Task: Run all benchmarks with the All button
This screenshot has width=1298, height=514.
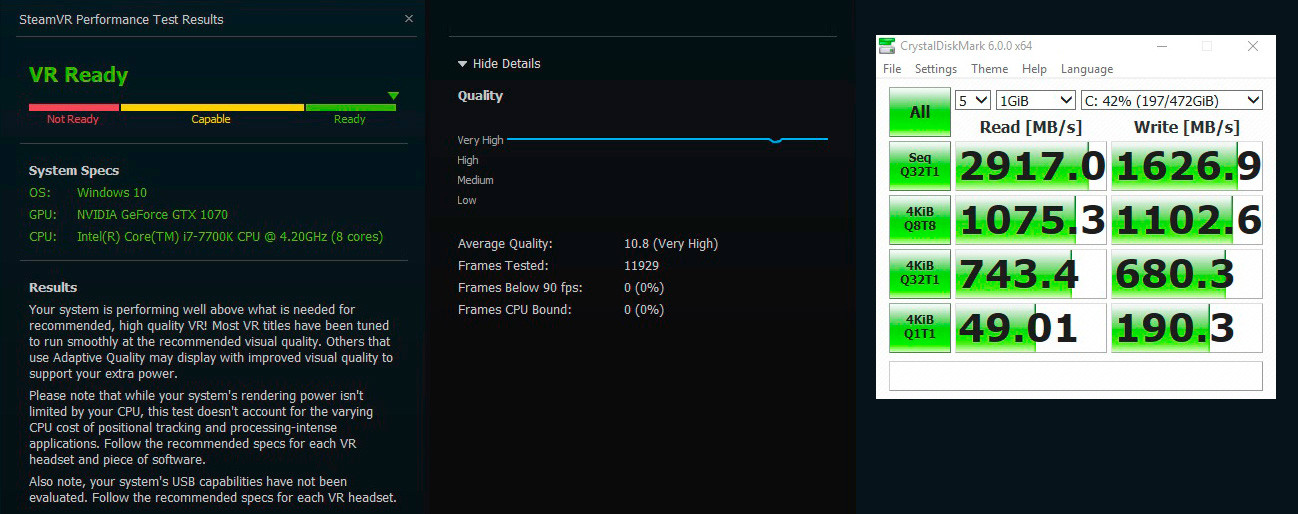Action: 919,112
